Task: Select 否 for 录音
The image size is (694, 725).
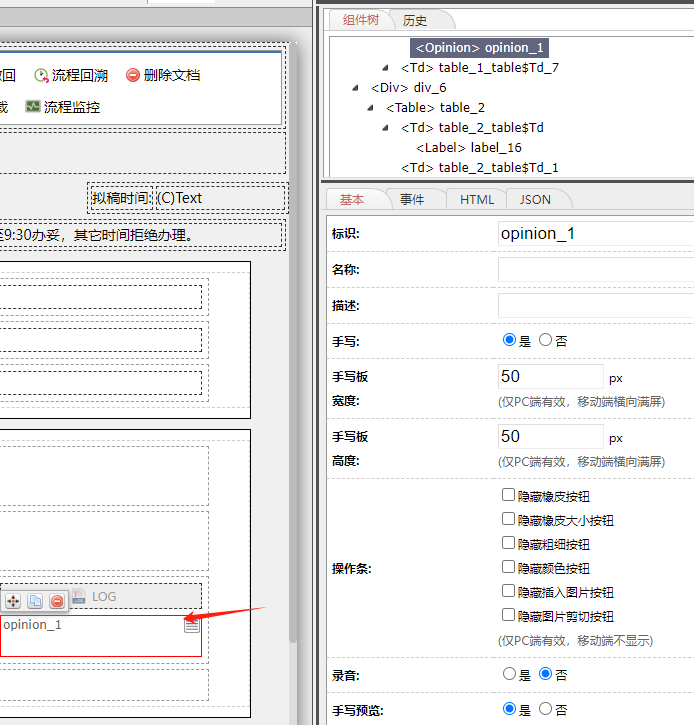Action: click(x=546, y=674)
